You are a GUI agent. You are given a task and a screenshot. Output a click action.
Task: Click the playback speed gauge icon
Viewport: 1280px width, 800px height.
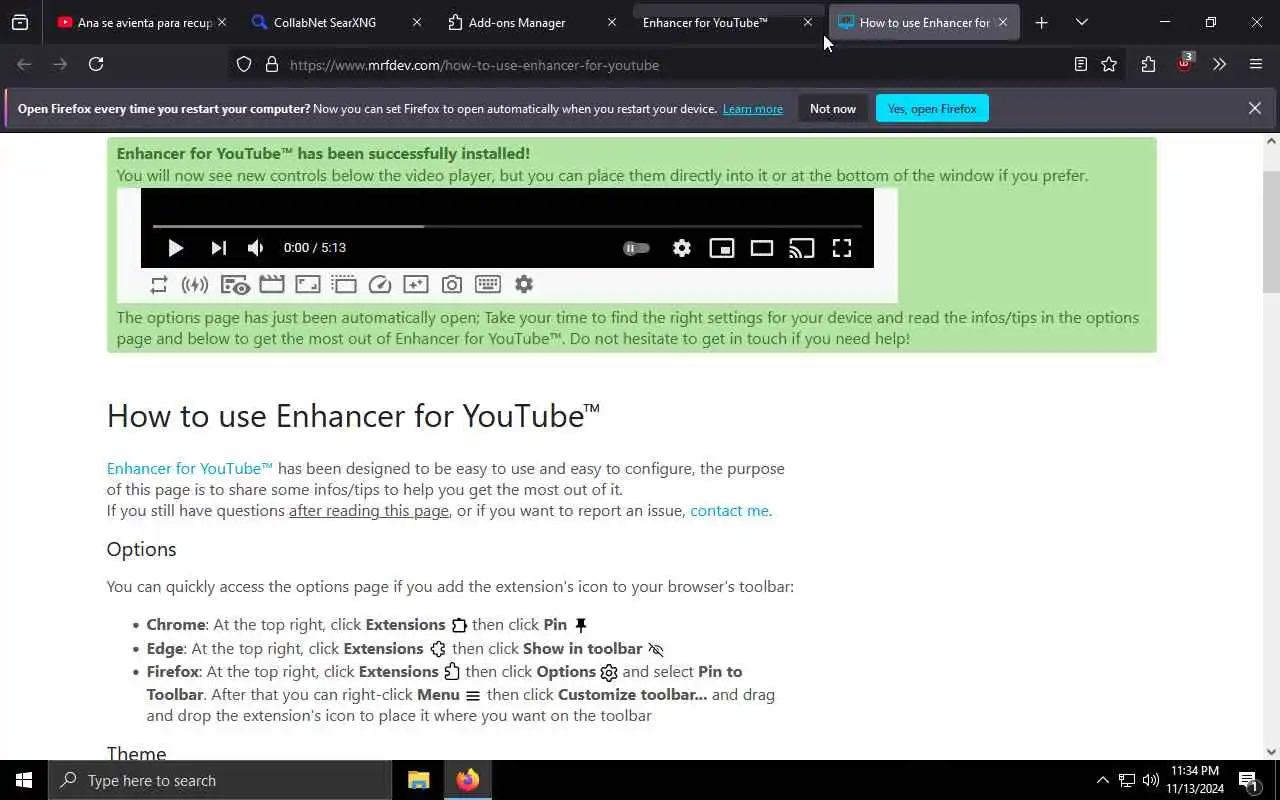click(x=380, y=285)
